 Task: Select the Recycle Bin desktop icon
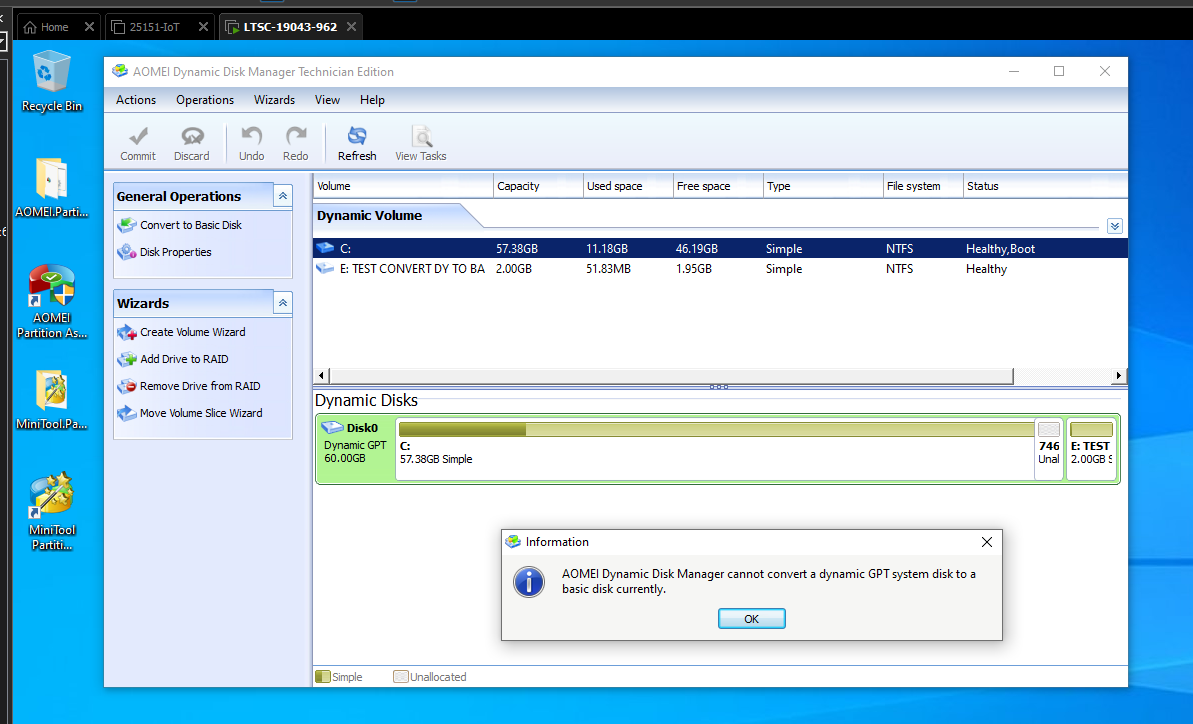pyautogui.click(x=52, y=82)
